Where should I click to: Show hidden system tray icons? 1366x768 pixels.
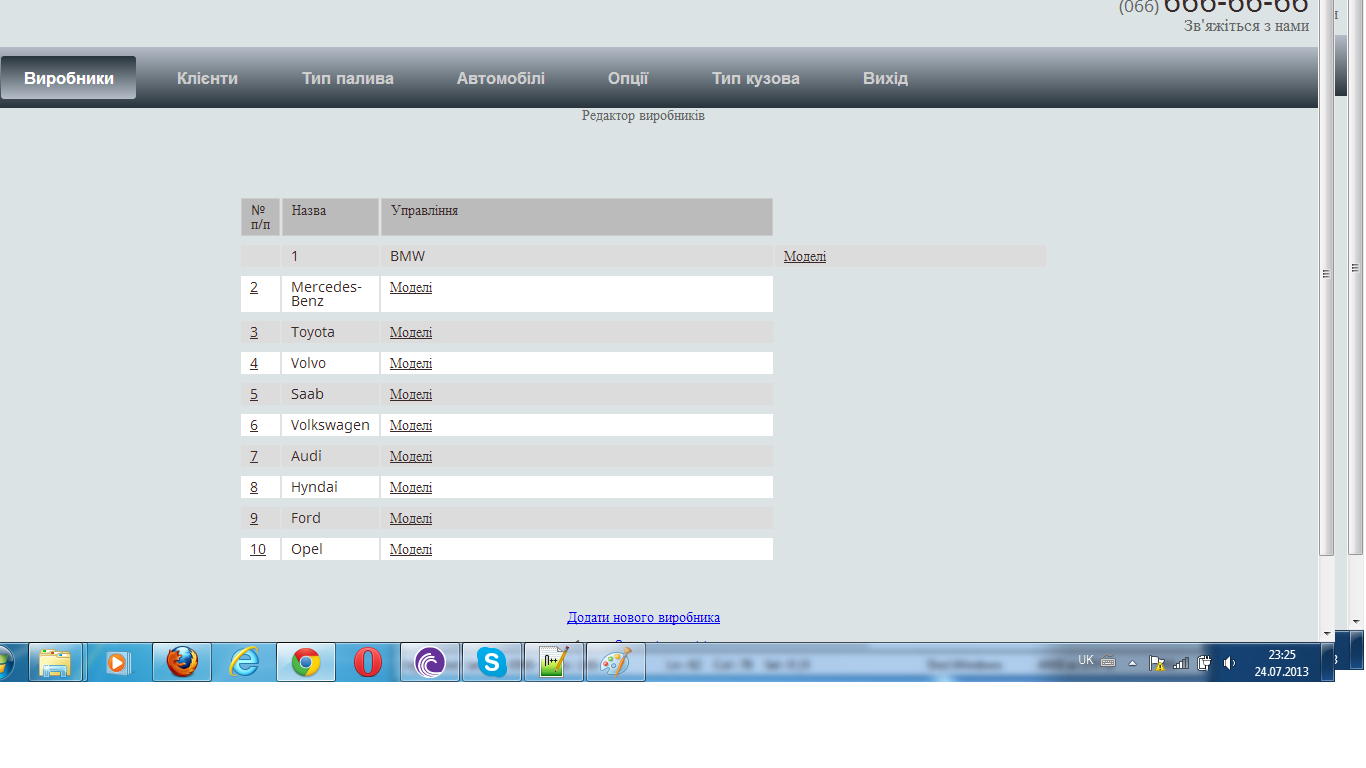(x=1133, y=662)
